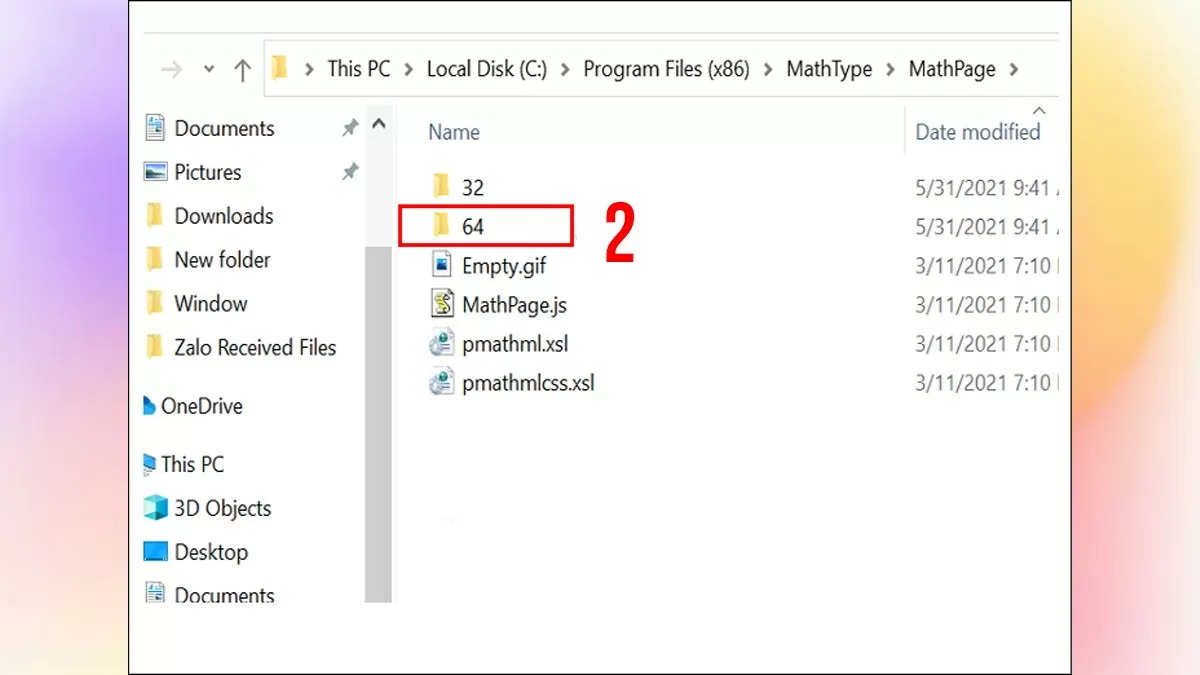This screenshot has width=1200, height=675.
Task: Click the Forward navigation arrow
Action: pos(172,69)
